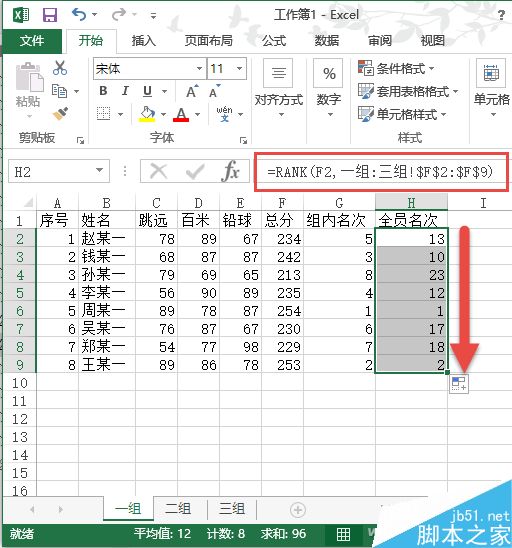Open the Help question mark icon
Screen dimensions: 512x548
coord(501,15)
